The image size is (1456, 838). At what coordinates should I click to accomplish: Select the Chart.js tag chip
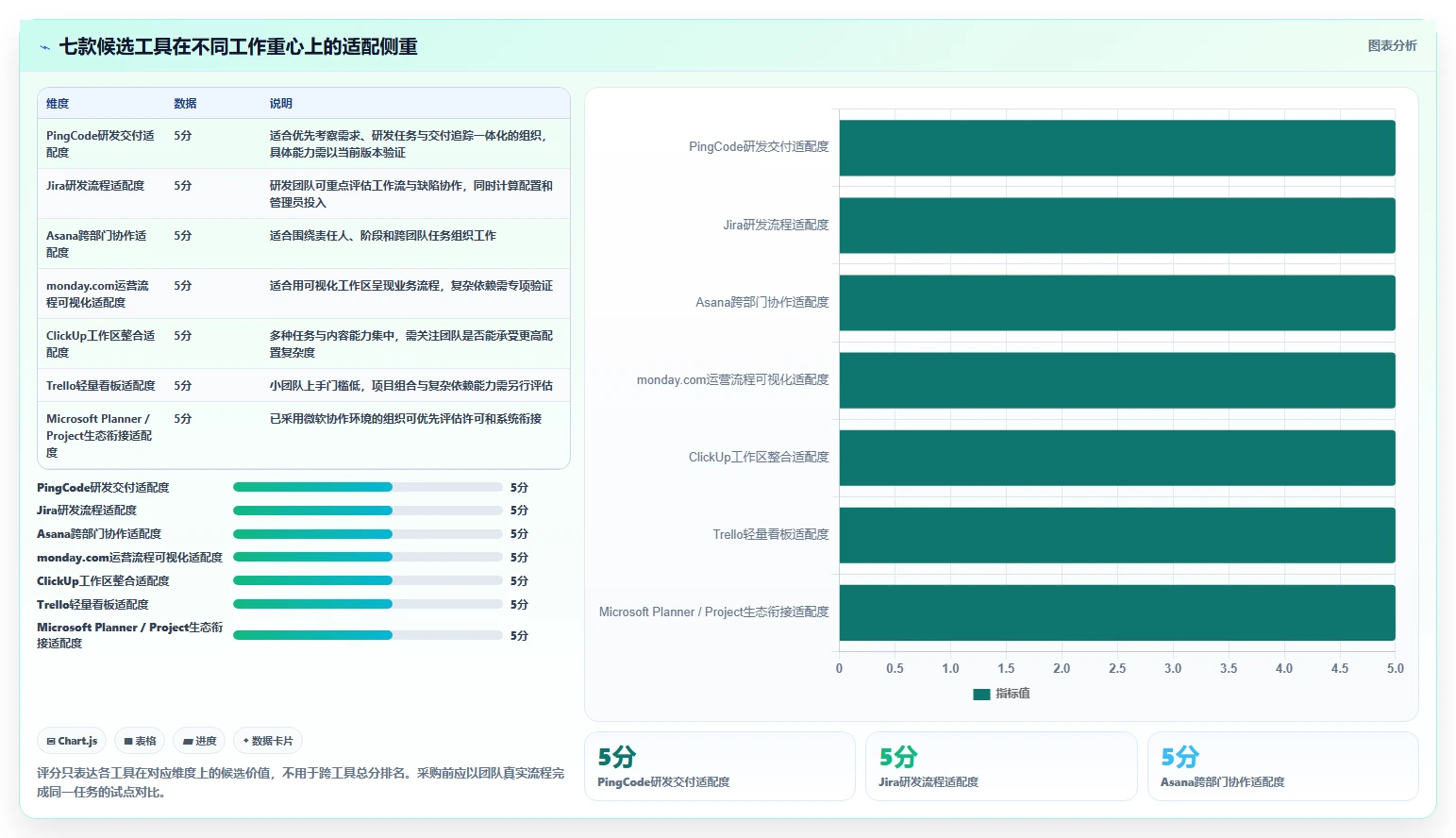pos(72,741)
